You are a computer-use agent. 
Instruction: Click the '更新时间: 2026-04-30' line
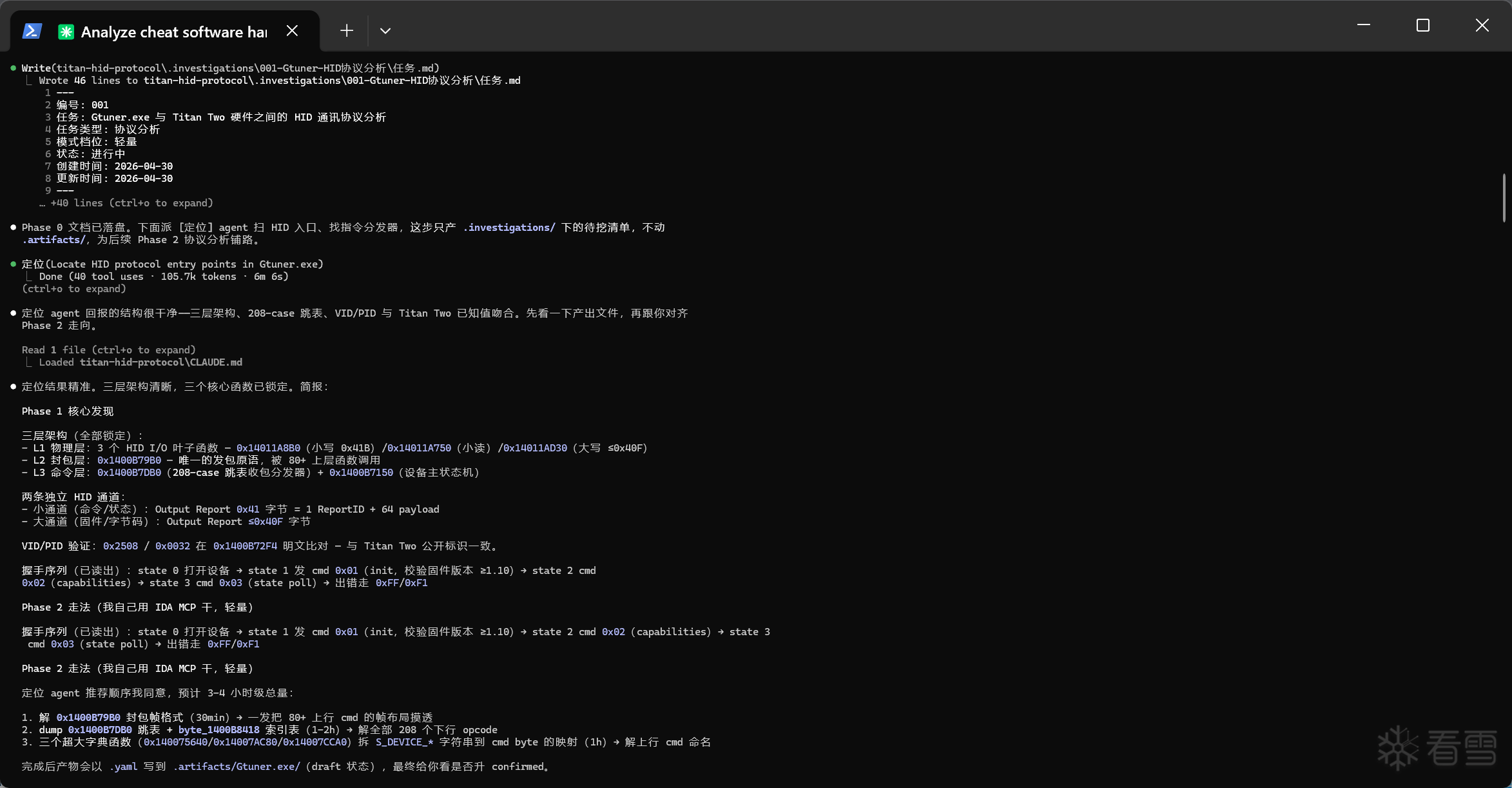115,179
